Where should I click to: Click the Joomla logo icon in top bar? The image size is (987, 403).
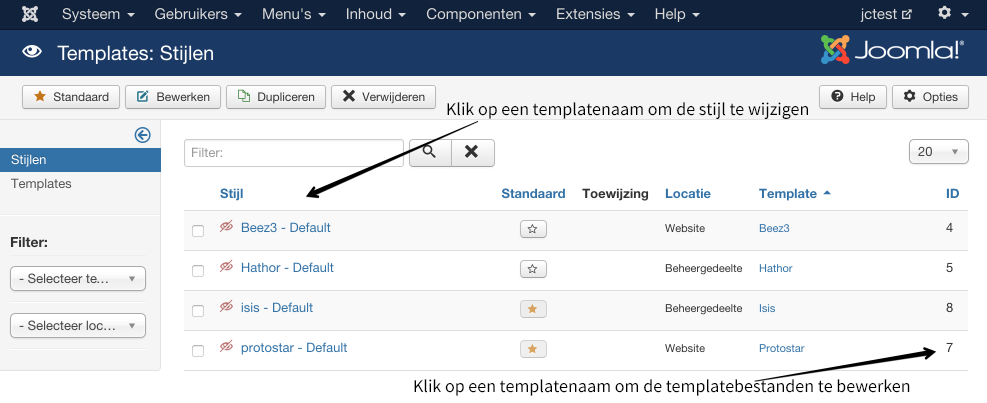pos(31,15)
